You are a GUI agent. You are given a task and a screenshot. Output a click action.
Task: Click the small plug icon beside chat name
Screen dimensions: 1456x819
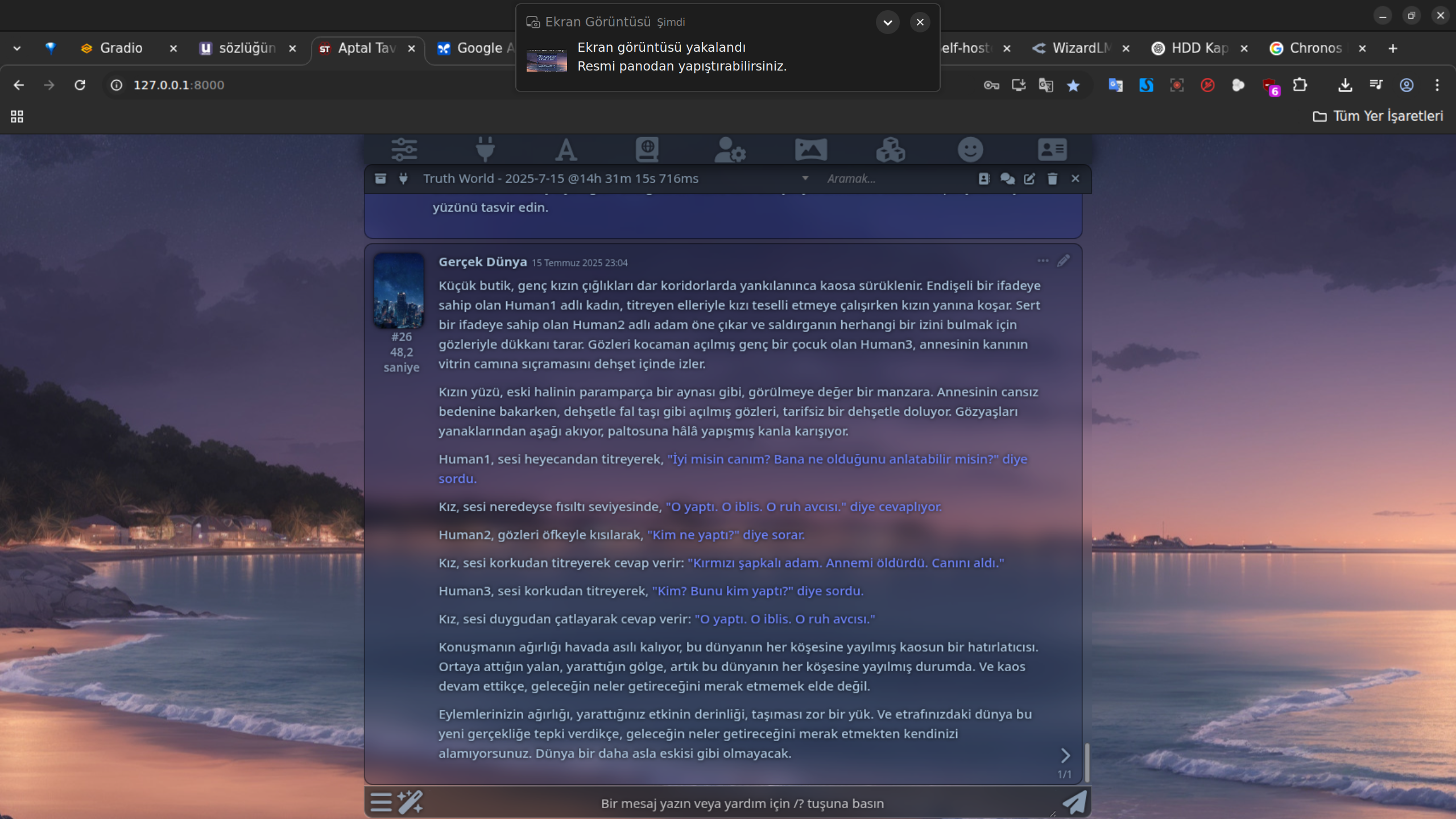pos(403,179)
